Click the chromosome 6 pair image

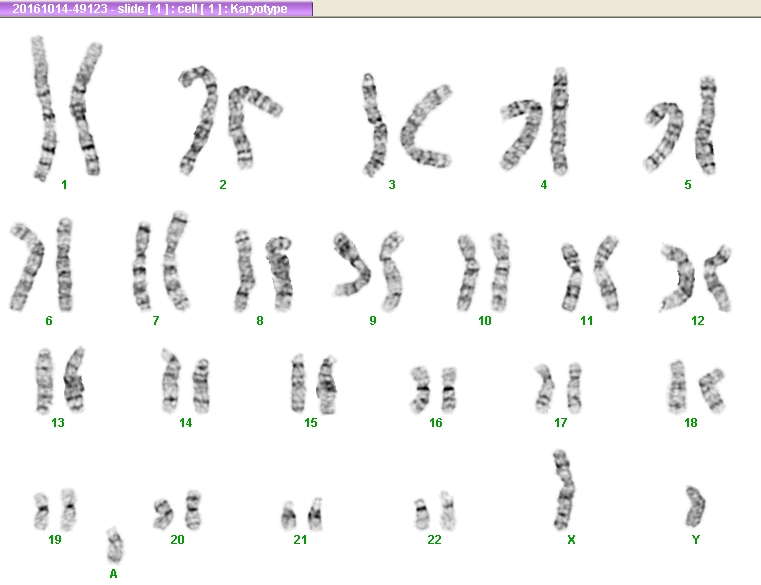[x=42, y=265]
